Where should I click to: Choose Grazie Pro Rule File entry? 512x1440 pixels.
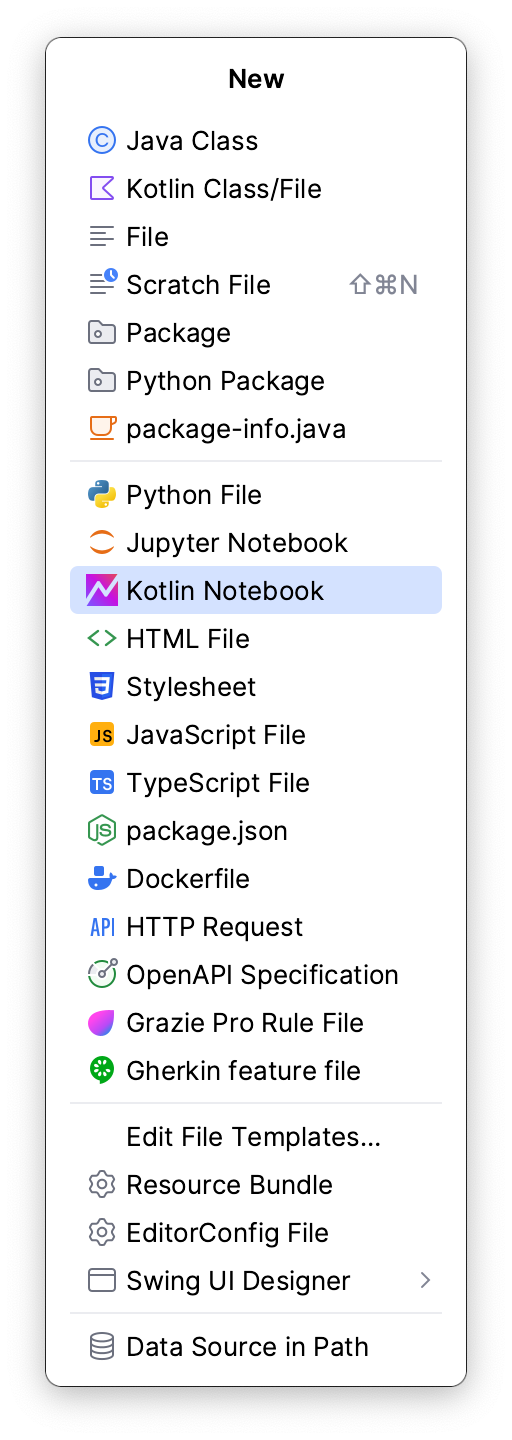[x=256, y=1023]
